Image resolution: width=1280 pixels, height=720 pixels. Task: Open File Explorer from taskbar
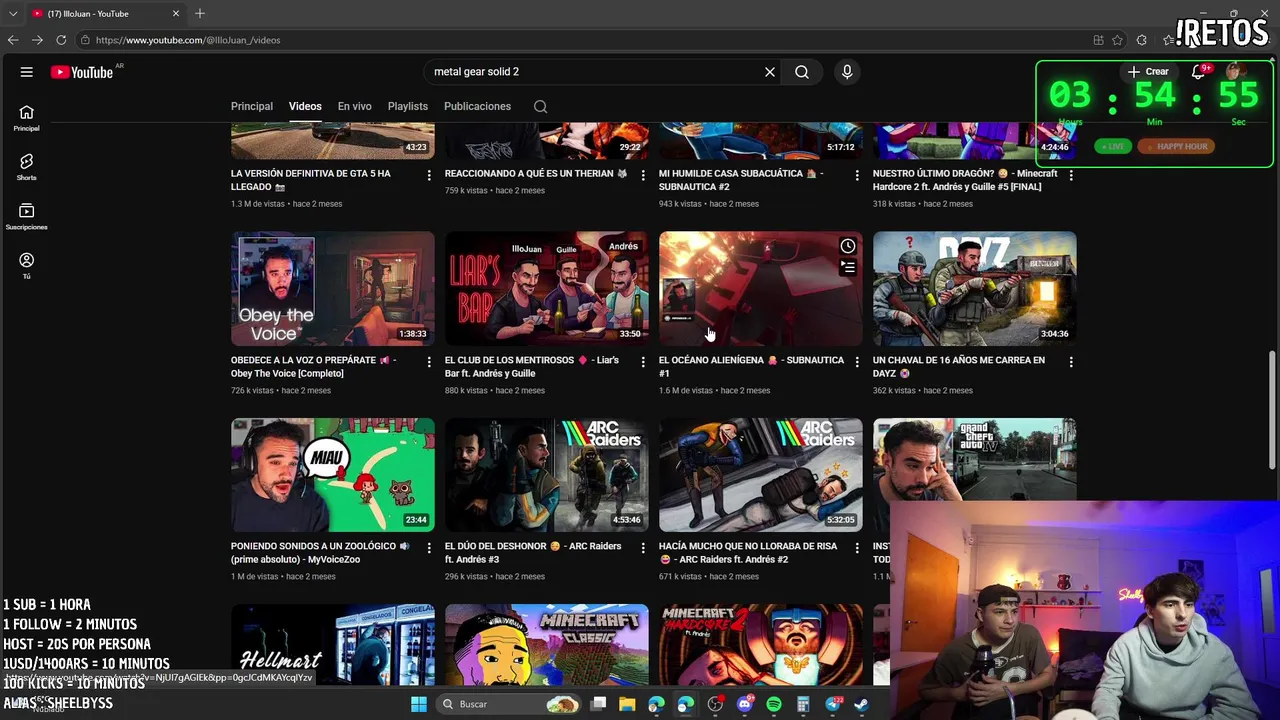coord(627,704)
